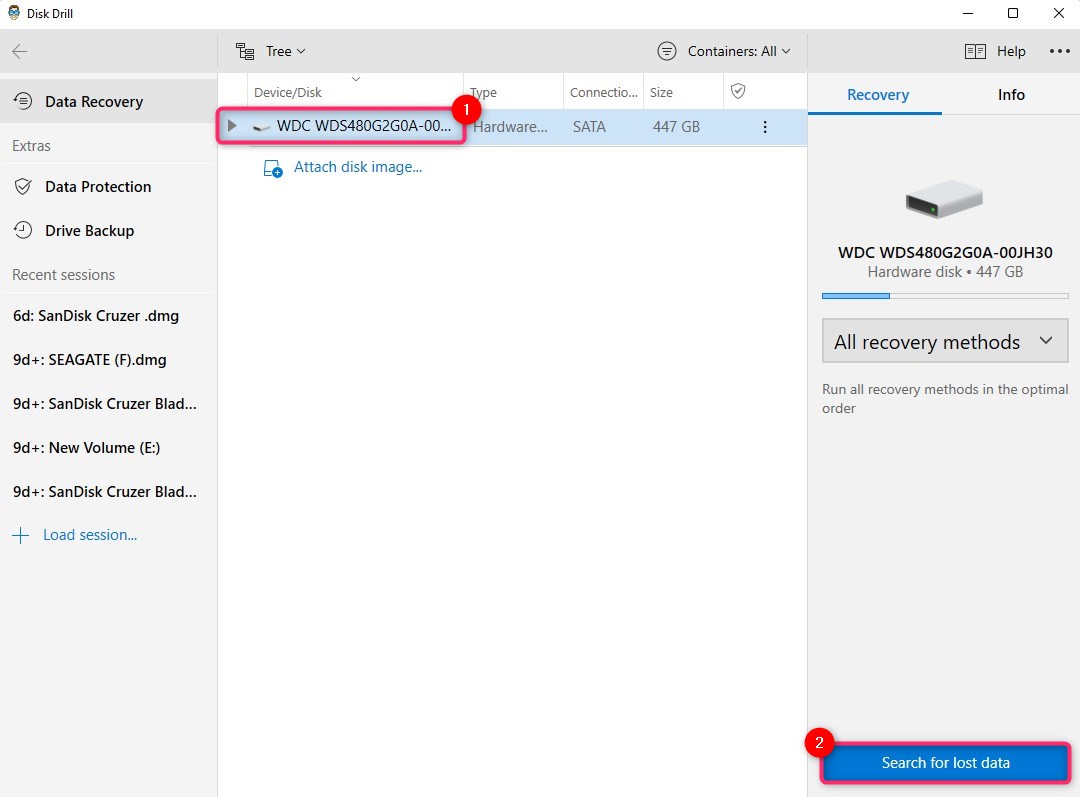Click the Data Protection shield icon in sidebar

pos(23,187)
